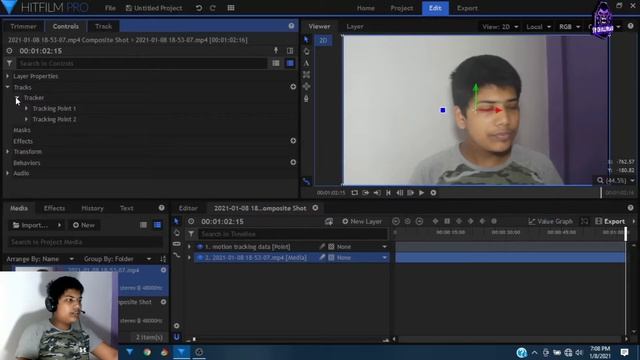Toggle loop playback in Viewer
The width and height of the screenshot is (640, 360).
pos(354,193)
